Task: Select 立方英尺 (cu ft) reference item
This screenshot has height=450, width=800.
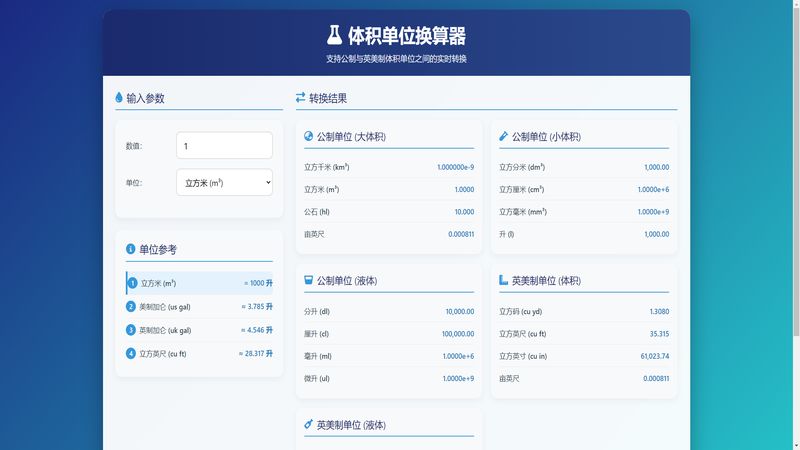Action: click(x=199, y=353)
